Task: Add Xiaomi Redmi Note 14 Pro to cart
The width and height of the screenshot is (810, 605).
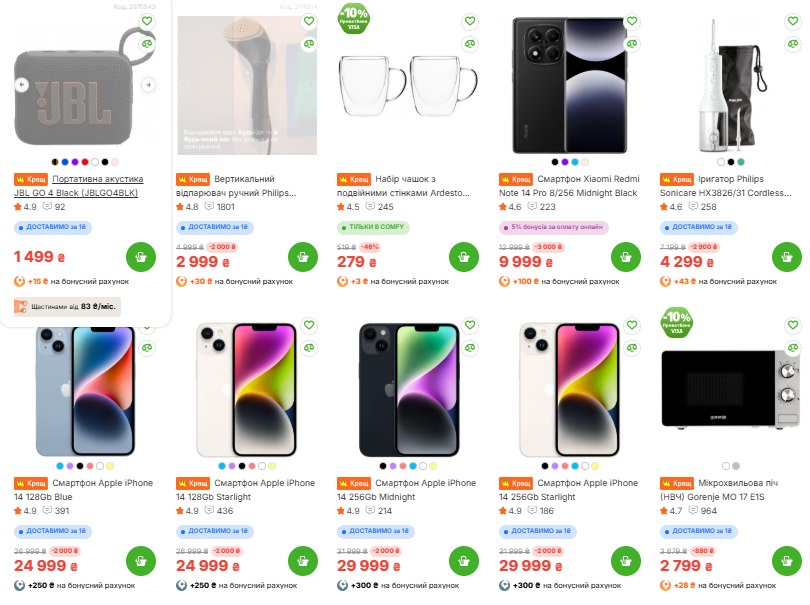Action: (625, 256)
